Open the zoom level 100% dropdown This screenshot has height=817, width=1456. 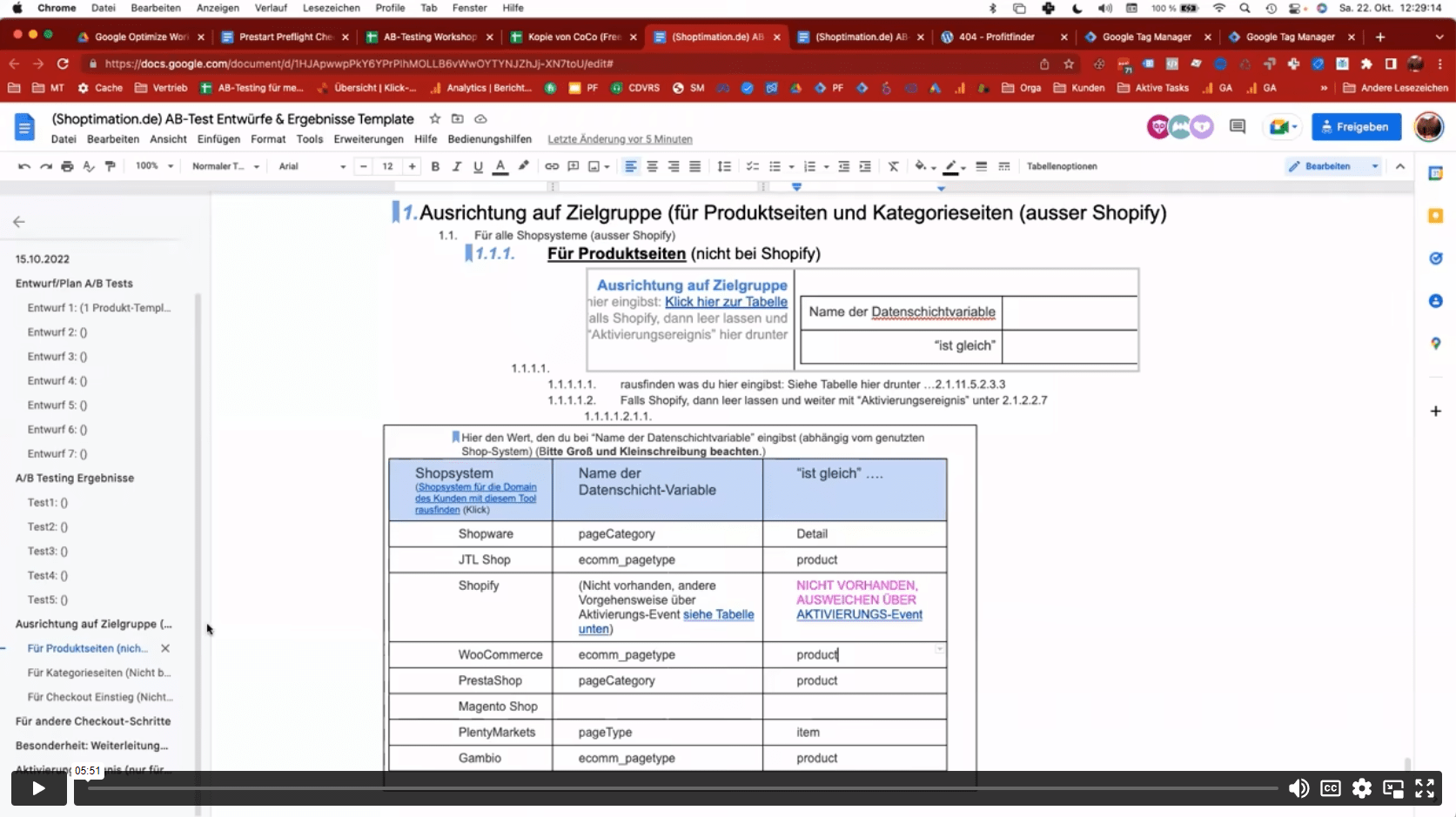[x=154, y=166]
